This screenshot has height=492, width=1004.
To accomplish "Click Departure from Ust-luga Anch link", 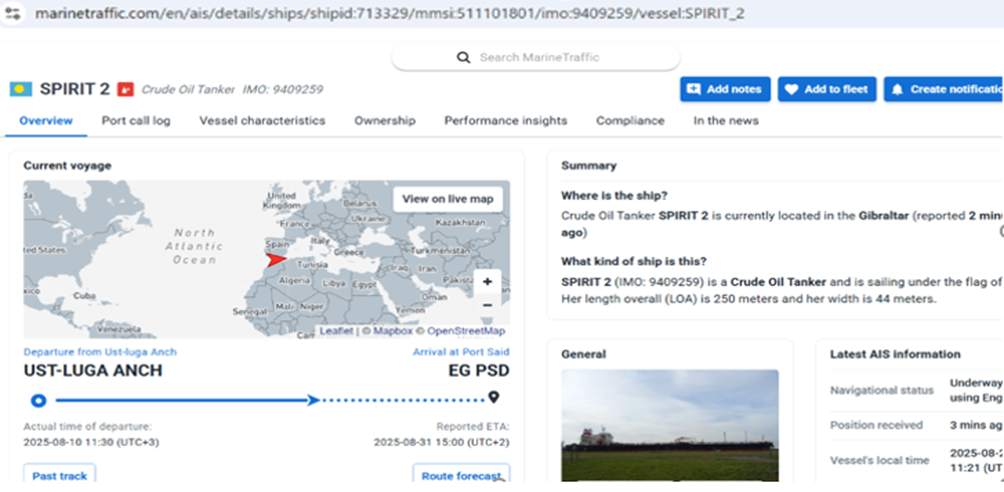I will [100, 352].
